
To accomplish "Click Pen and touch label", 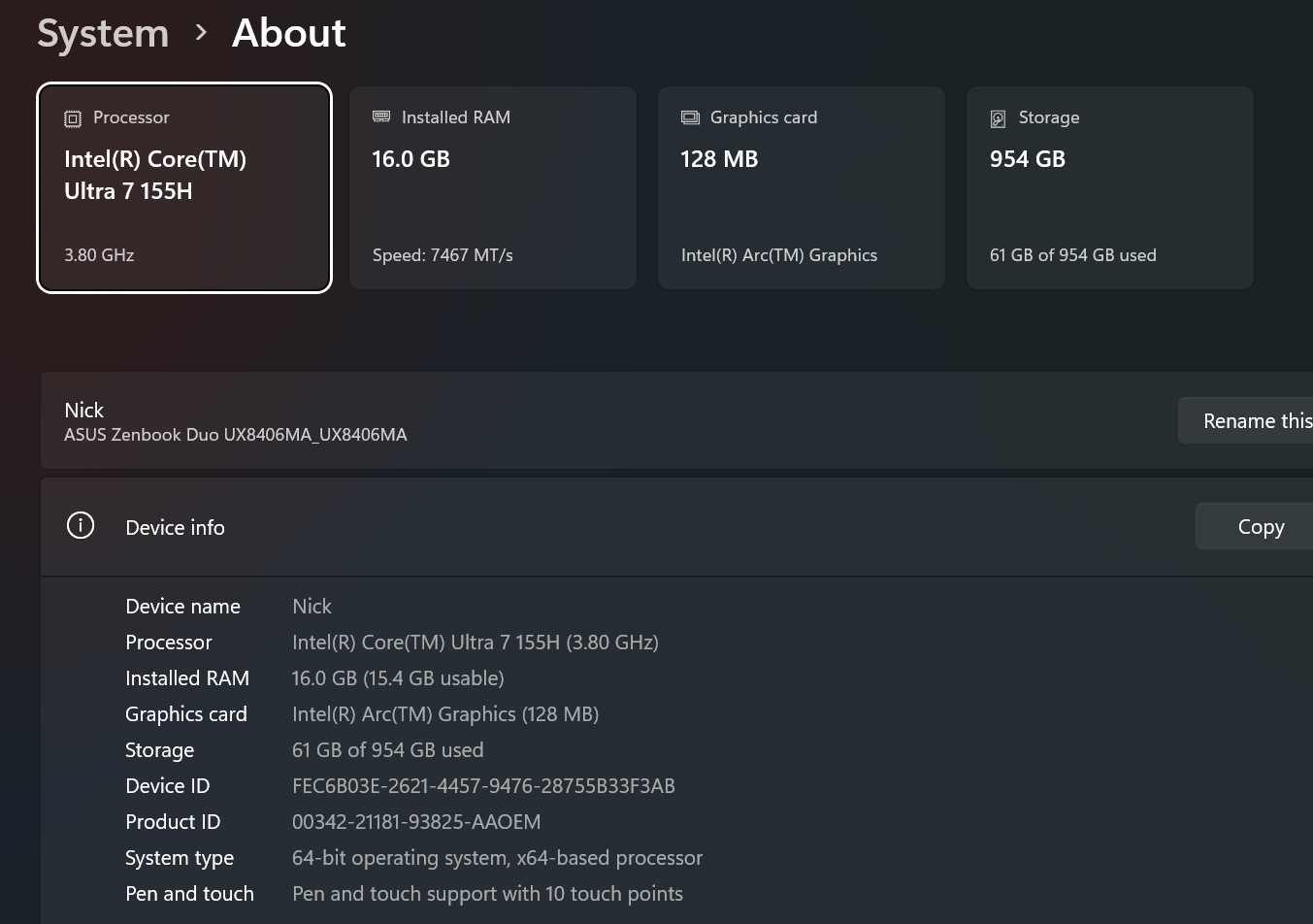I will [x=189, y=894].
